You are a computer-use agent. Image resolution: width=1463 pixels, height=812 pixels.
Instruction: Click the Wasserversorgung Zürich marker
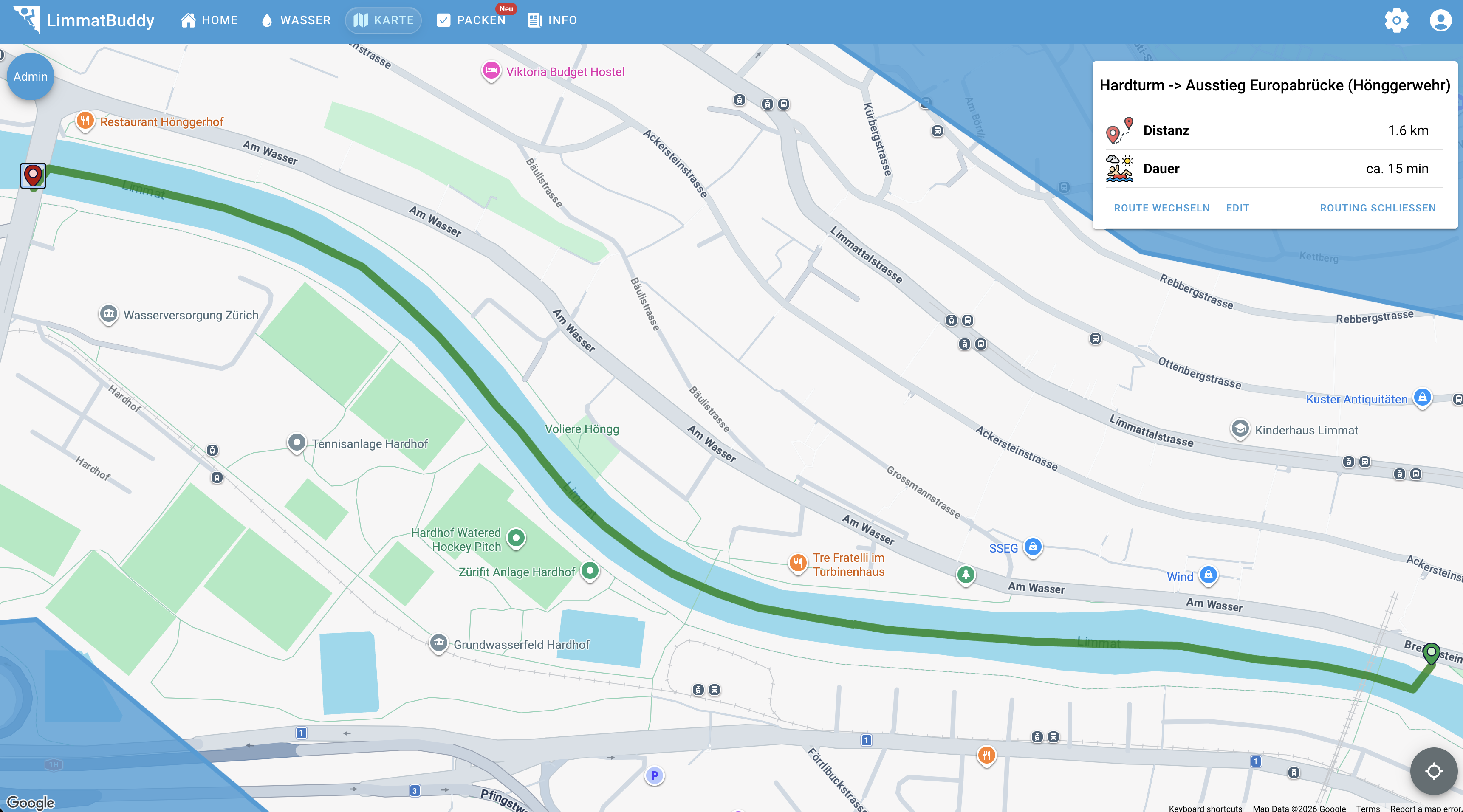click(x=108, y=315)
